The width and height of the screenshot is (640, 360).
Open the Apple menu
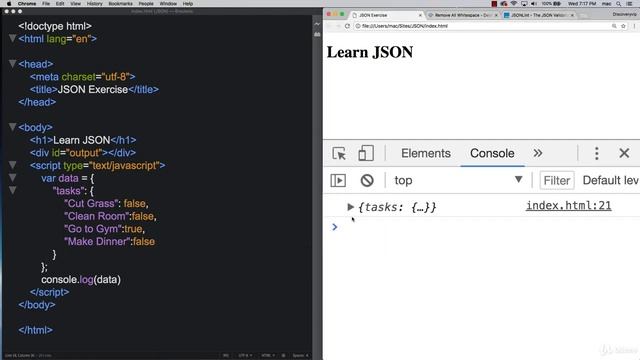(x=9, y=4)
